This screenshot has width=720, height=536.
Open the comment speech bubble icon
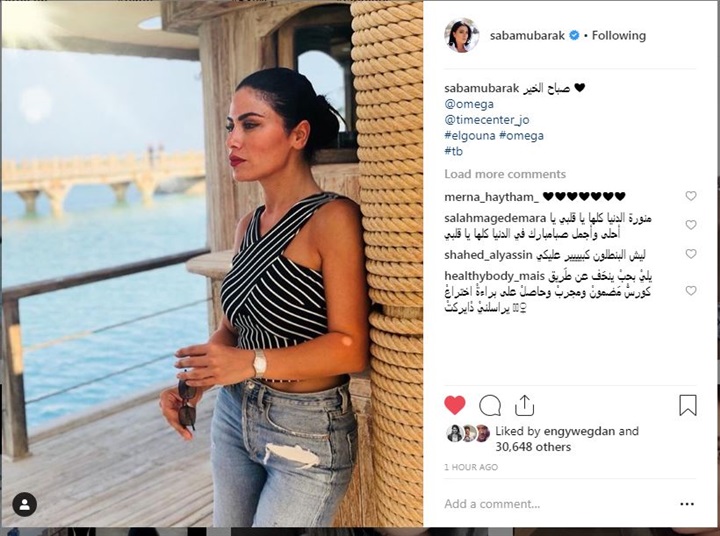[489, 406]
